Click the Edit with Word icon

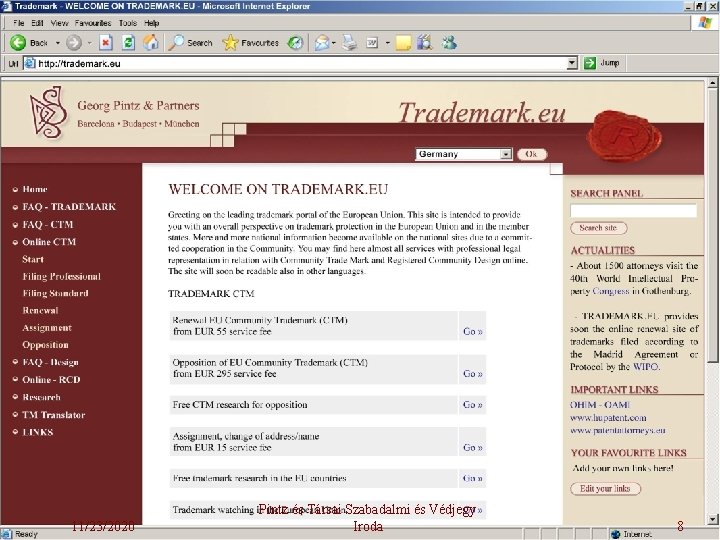(x=372, y=43)
